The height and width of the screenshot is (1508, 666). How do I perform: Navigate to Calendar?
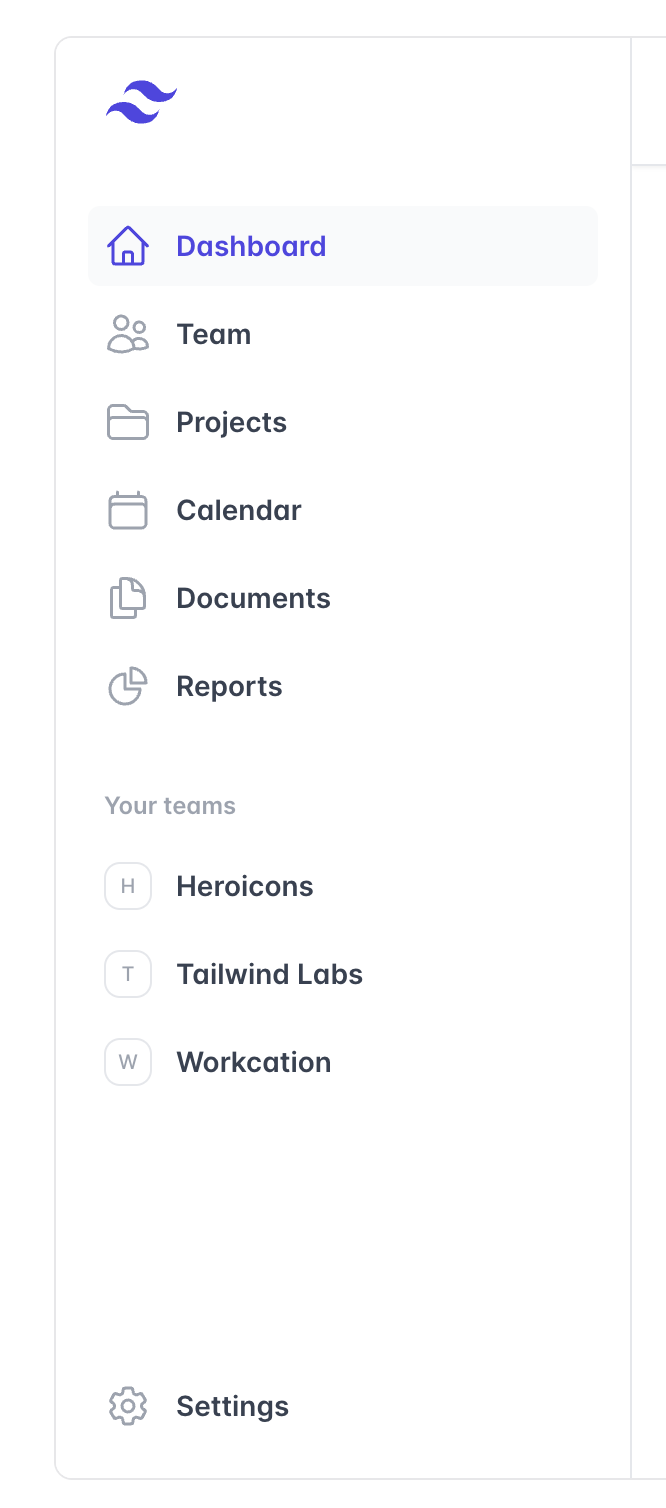point(239,510)
